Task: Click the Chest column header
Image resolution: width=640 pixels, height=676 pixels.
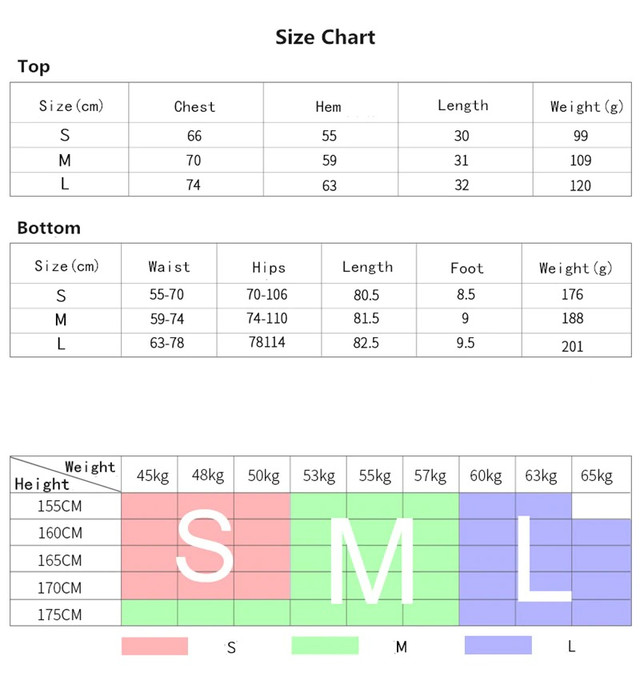Action: coord(194,107)
